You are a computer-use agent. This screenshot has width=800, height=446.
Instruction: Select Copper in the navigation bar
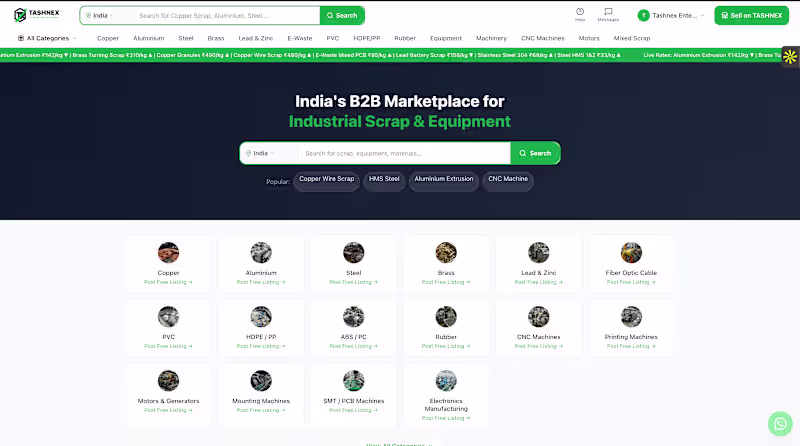(x=108, y=38)
